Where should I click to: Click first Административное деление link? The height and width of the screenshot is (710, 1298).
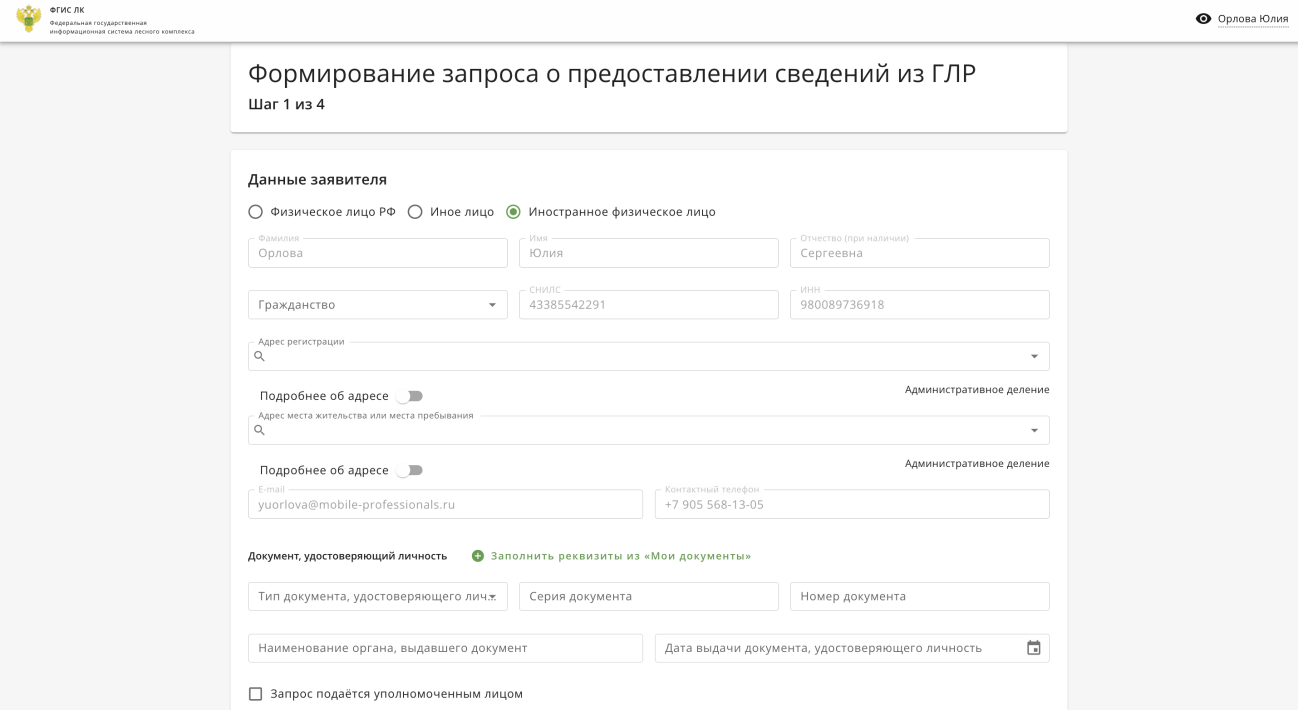tap(976, 390)
